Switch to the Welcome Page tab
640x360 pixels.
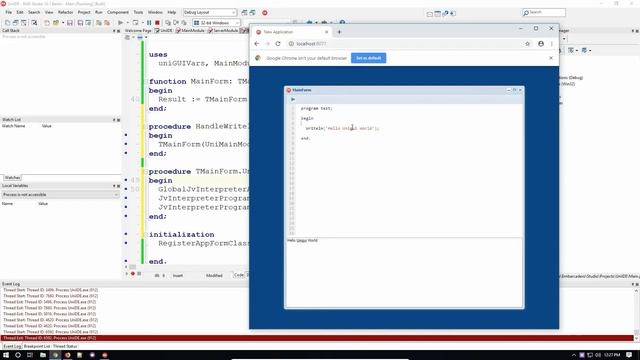(x=138, y=31)
